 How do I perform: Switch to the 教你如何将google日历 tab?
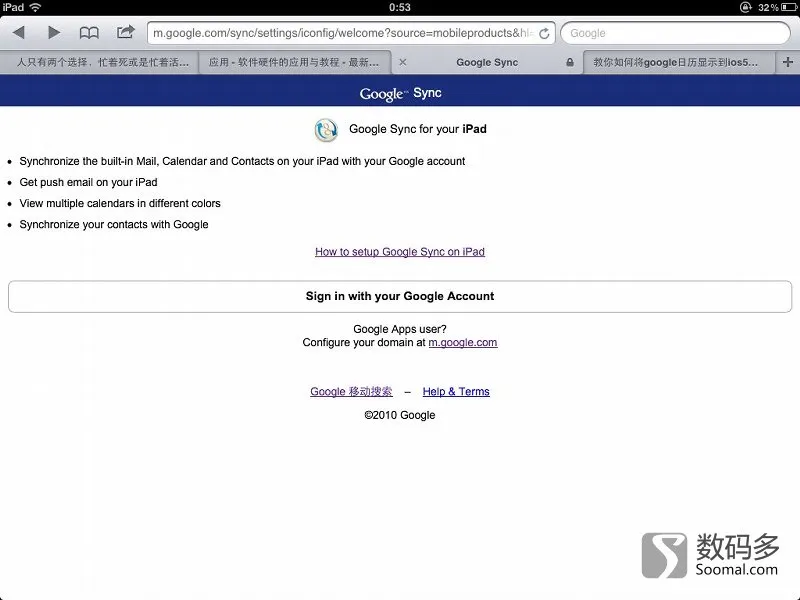[x=679, y=62]
